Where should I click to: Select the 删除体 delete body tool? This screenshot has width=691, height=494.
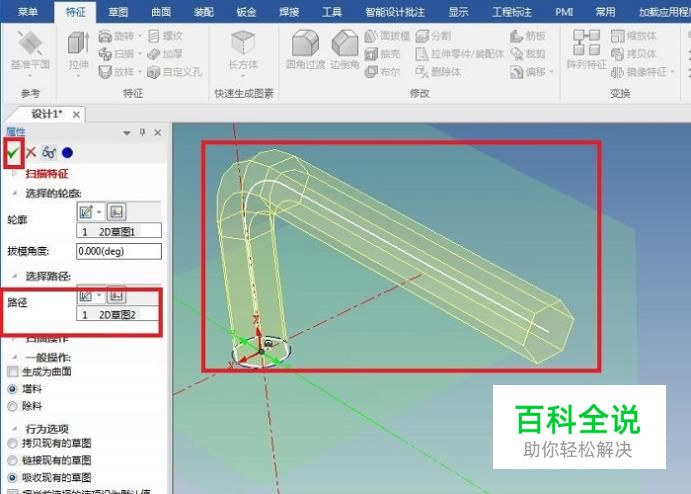click(438, 71)
